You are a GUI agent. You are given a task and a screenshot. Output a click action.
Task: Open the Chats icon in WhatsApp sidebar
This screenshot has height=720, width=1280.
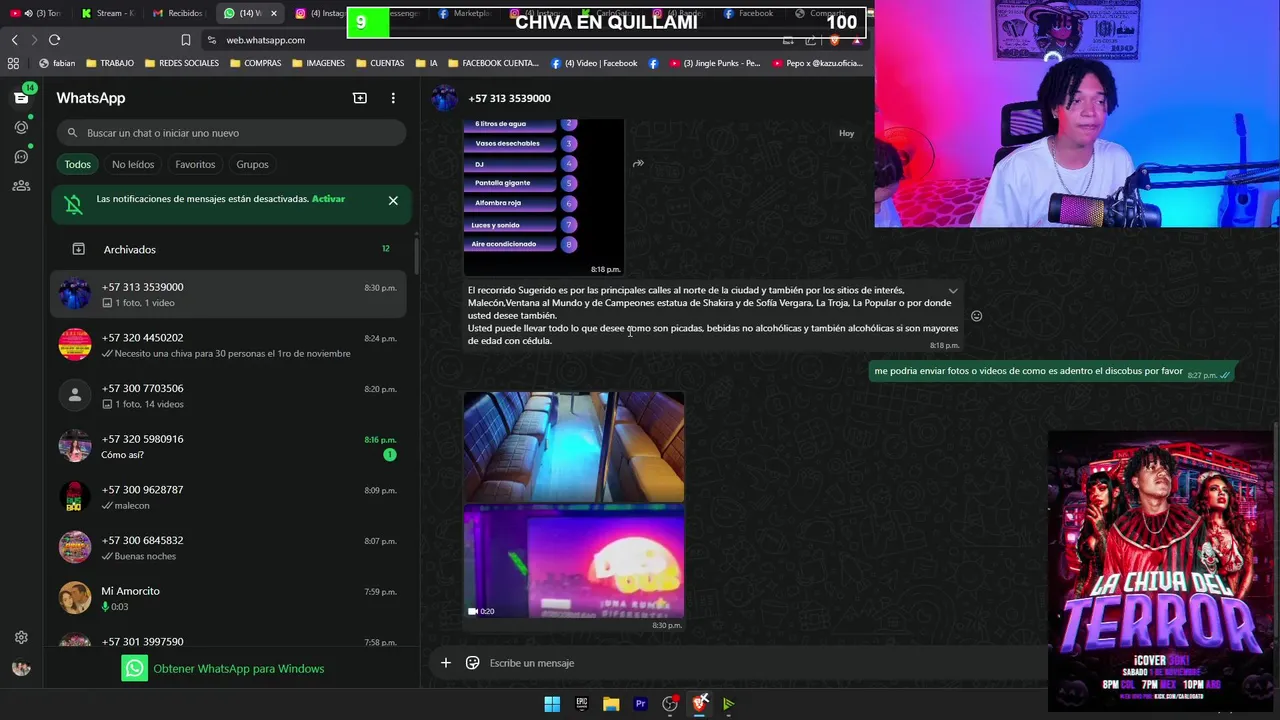click(21, 98)
